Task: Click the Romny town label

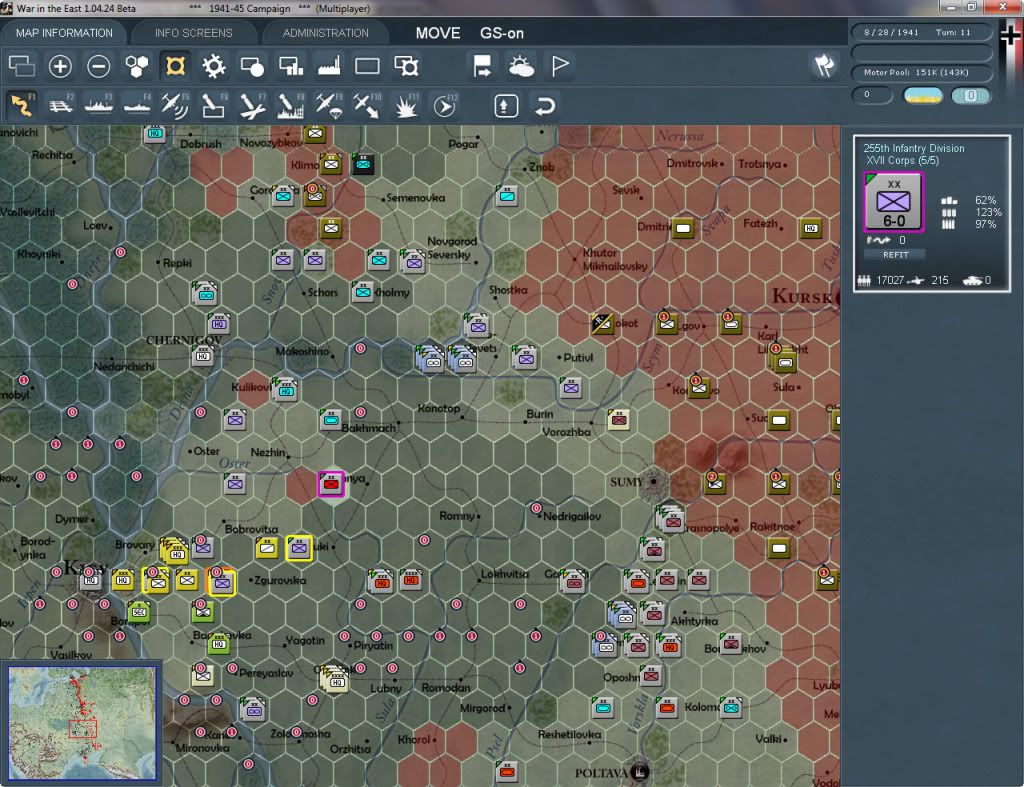Action: (456, 516)
